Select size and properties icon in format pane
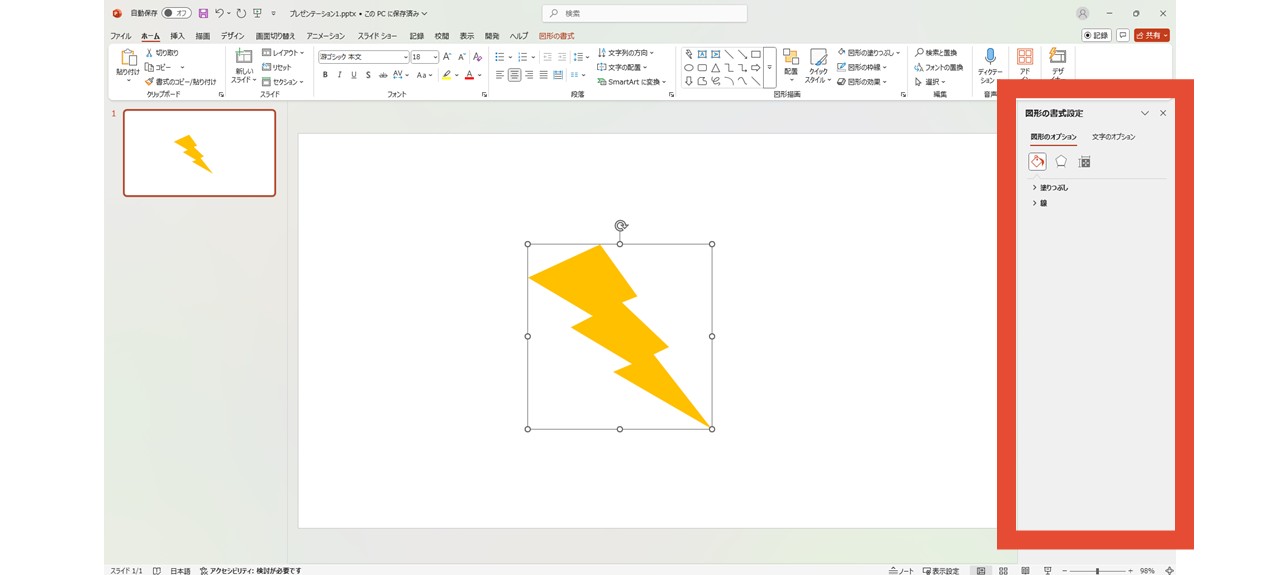 click(x=1084, y=161)
